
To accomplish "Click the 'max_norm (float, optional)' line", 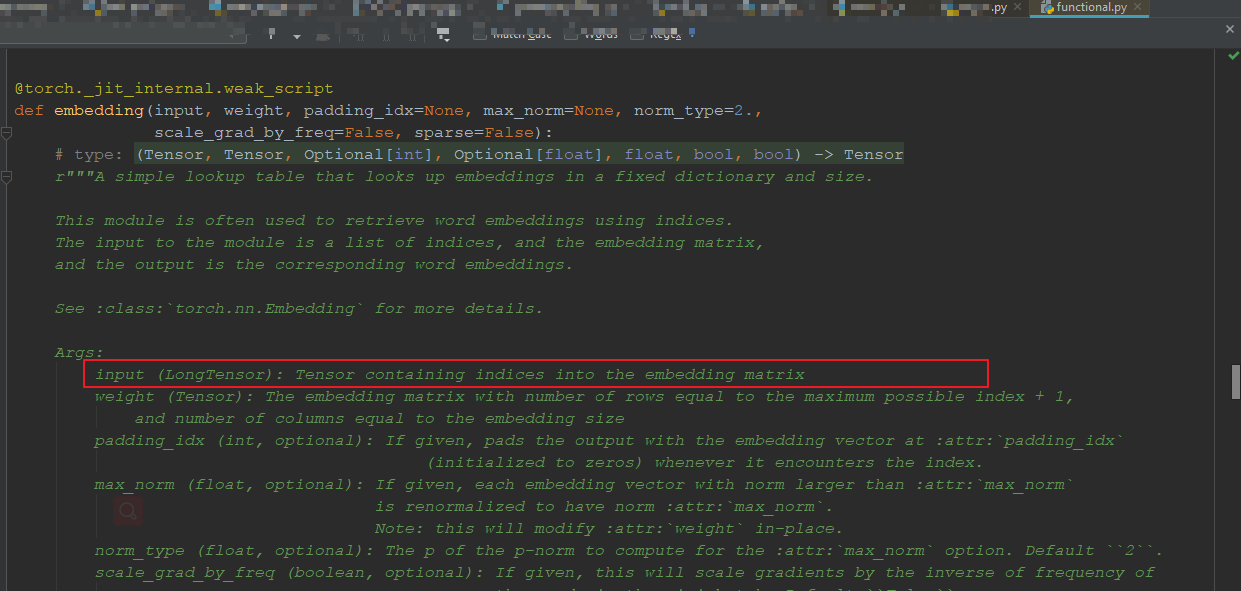I will pyautogui.click(x=584, y=485).
